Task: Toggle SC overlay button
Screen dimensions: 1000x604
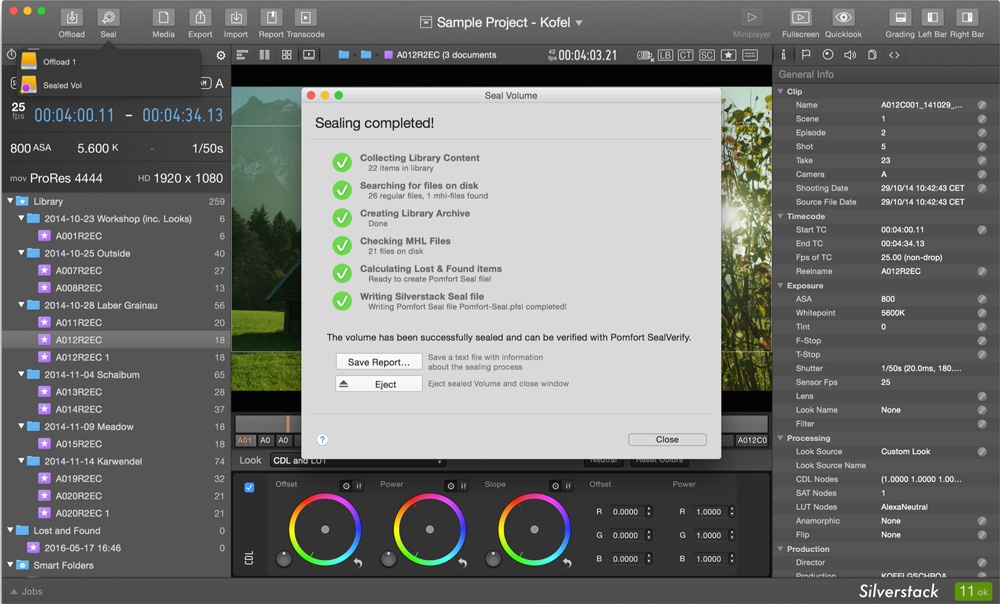Action: coord(707,55)
